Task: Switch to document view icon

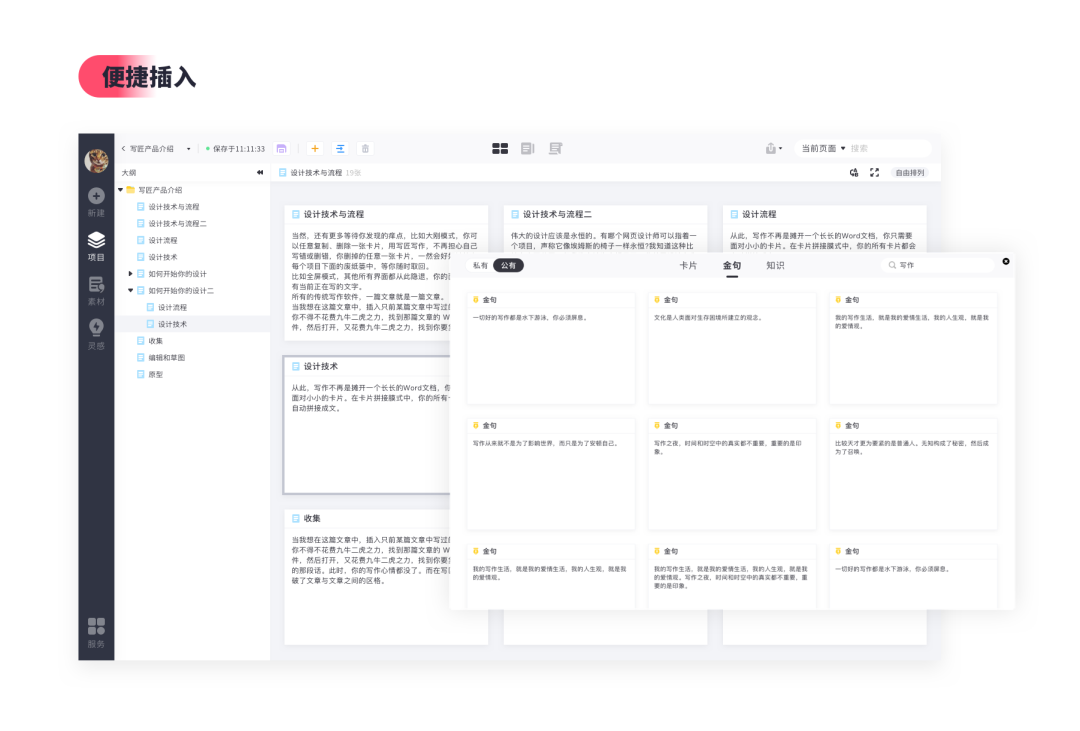Action: [528, 148]
